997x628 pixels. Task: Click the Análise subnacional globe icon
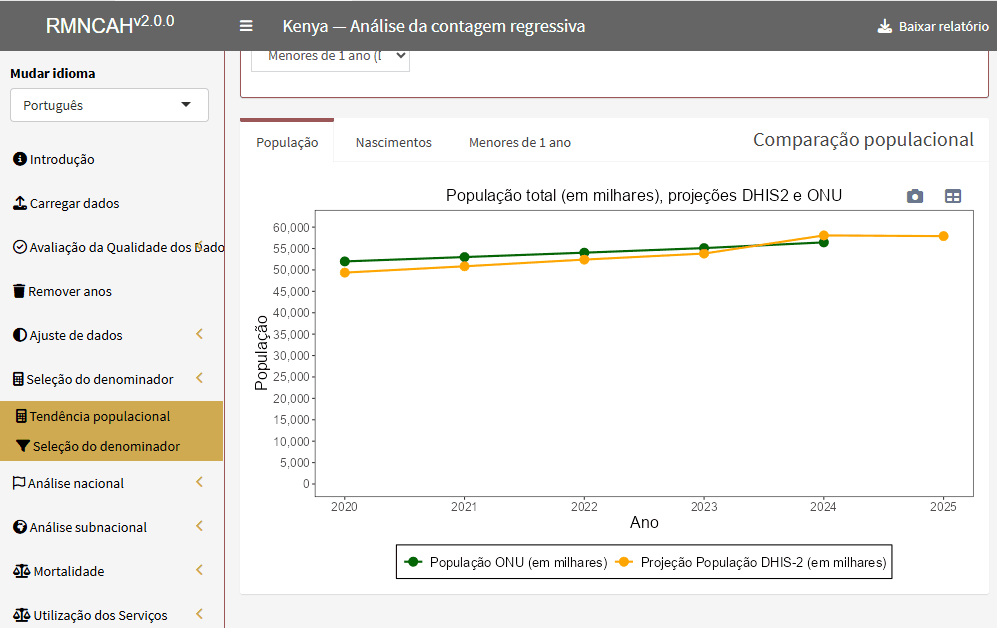coord(20,527)
